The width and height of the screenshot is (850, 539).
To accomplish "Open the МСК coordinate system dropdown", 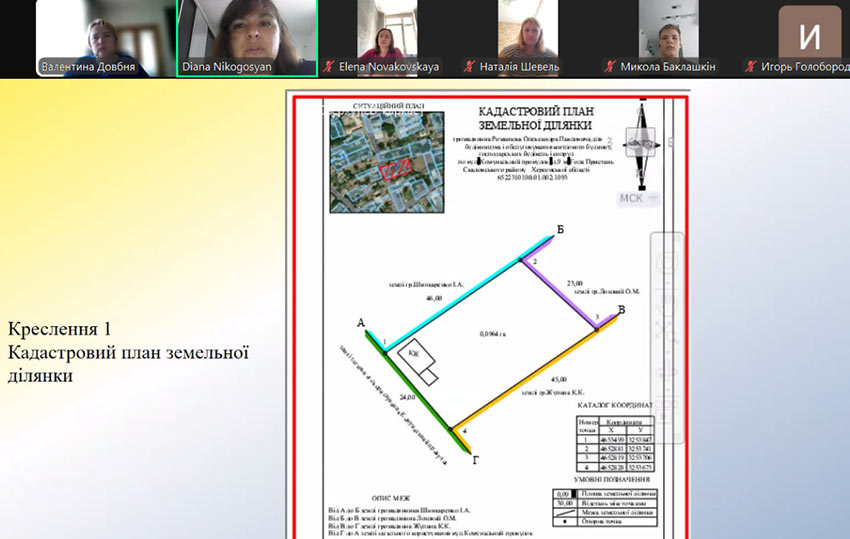I will click(639, 198).
